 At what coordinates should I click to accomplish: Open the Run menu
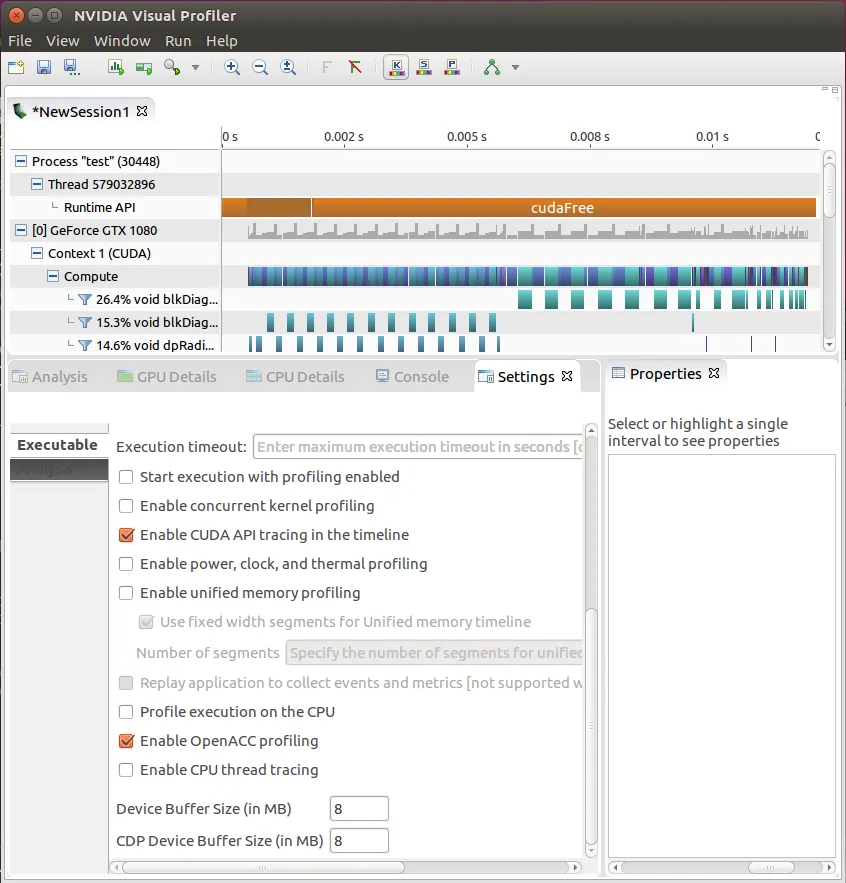(x=178, y=41)
